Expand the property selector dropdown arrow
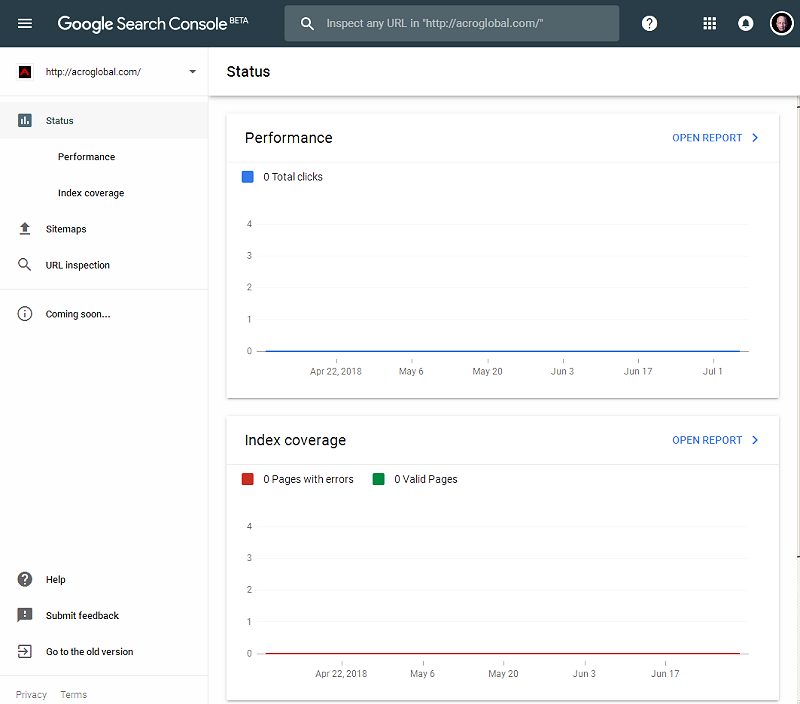The height and width of the screenshot is (704, 800). (192, 72)
